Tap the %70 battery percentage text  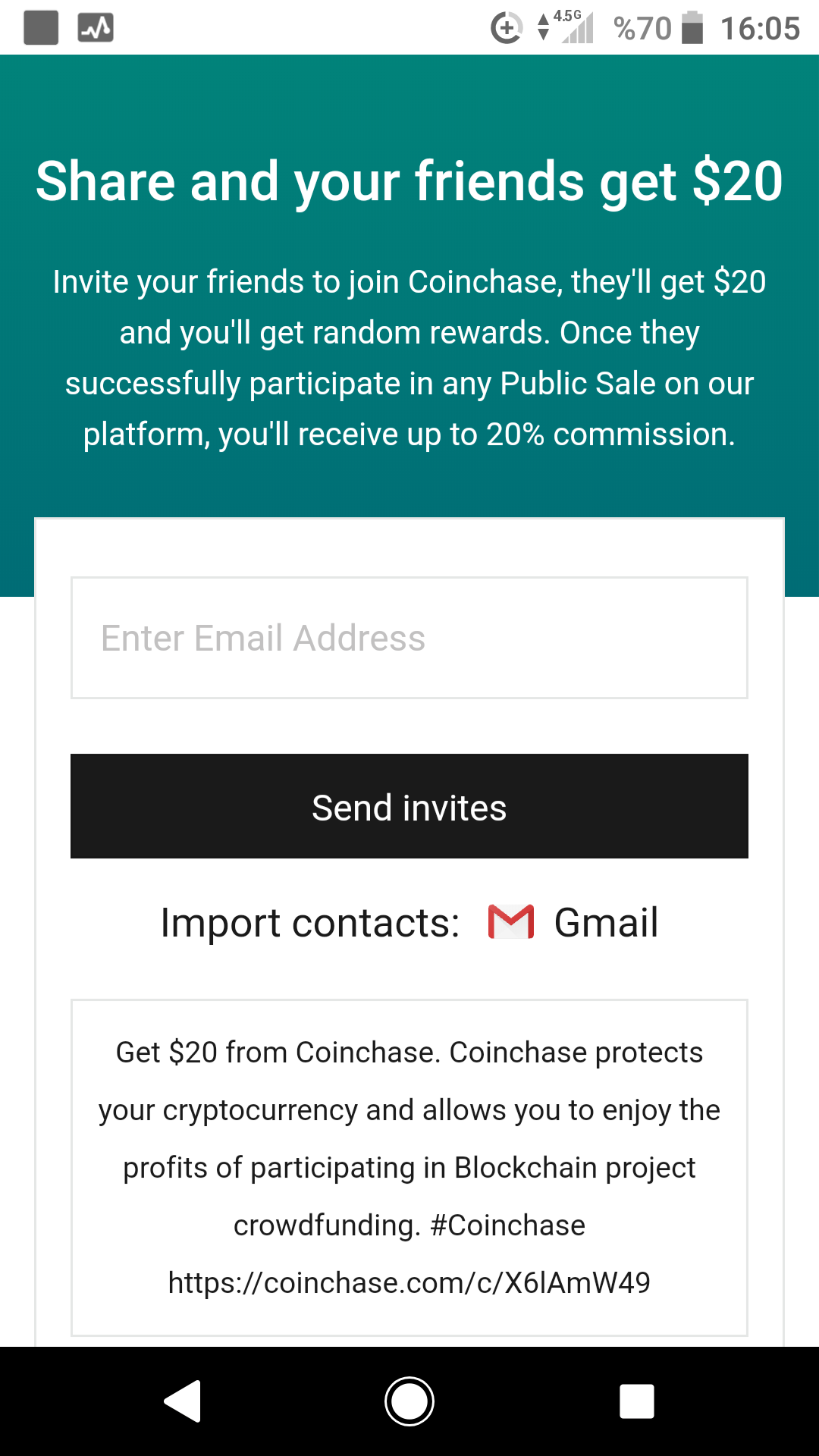[x=642, y=29]
